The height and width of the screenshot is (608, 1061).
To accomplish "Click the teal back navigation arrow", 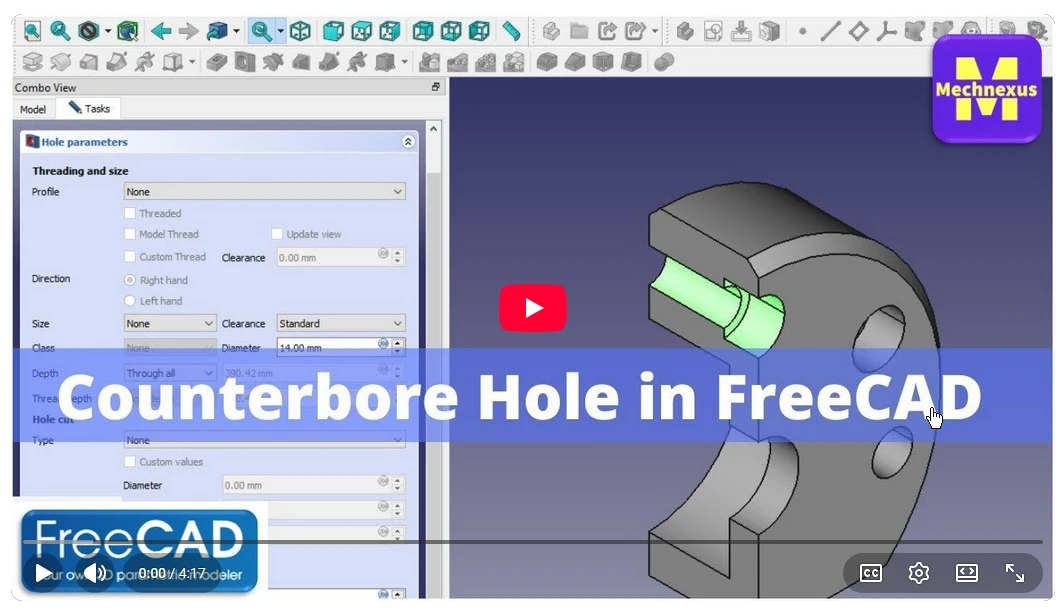I will pyautogui.click(x=160, y=31).
